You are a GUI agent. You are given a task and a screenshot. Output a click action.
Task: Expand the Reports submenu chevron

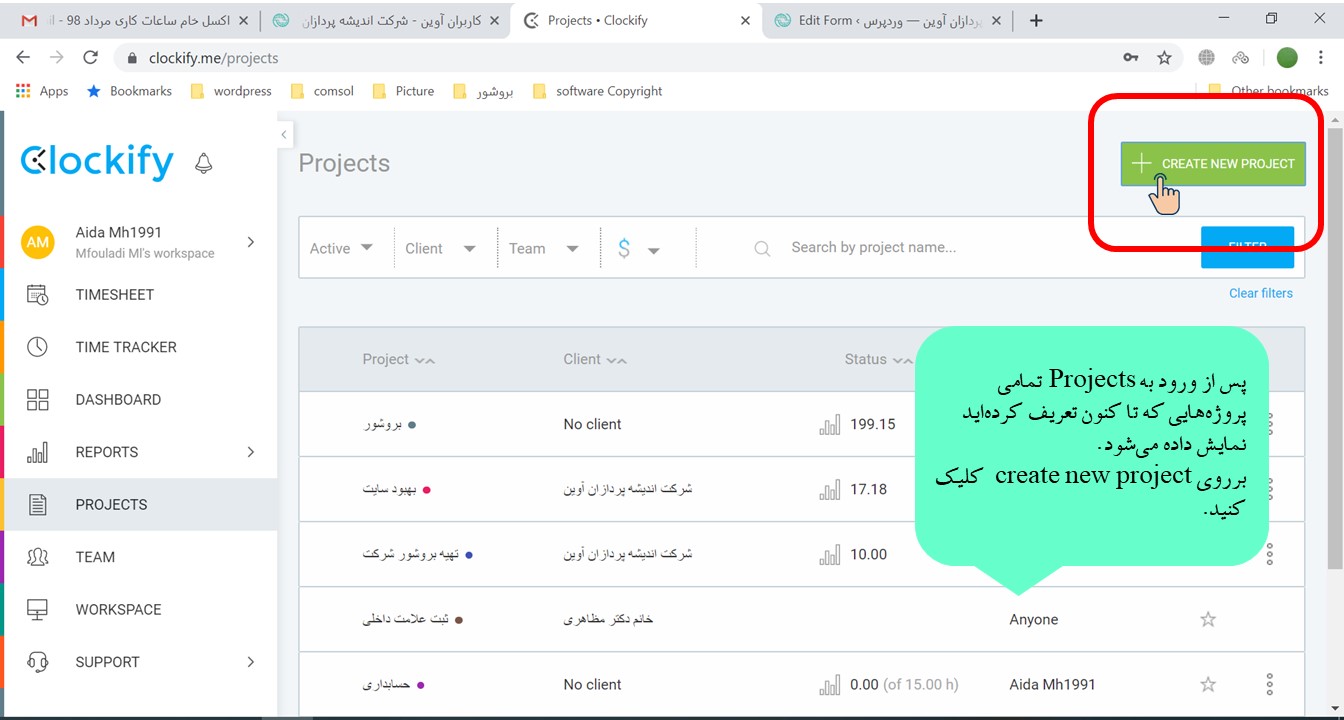[250, 452]
